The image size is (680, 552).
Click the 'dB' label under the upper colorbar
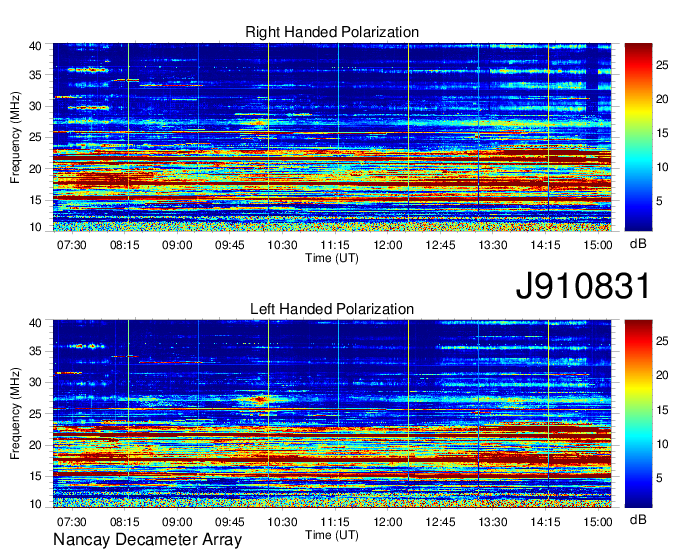click(x=638, y=244)
